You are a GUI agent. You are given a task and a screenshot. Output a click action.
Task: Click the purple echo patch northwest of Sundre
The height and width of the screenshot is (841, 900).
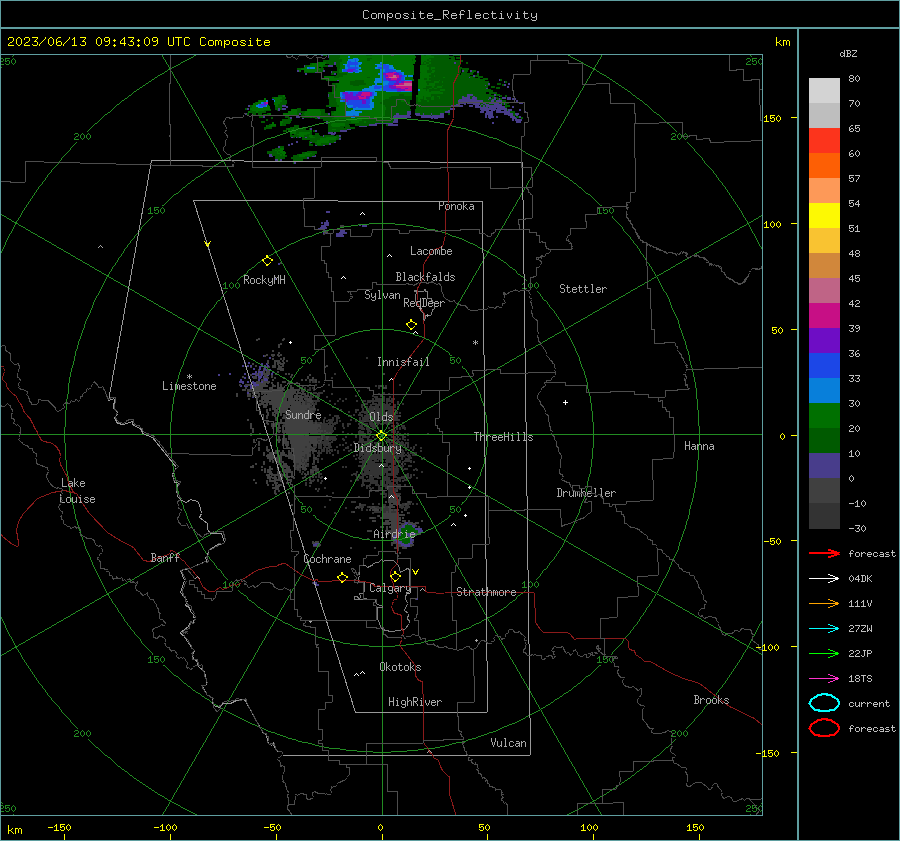[255, 376]
